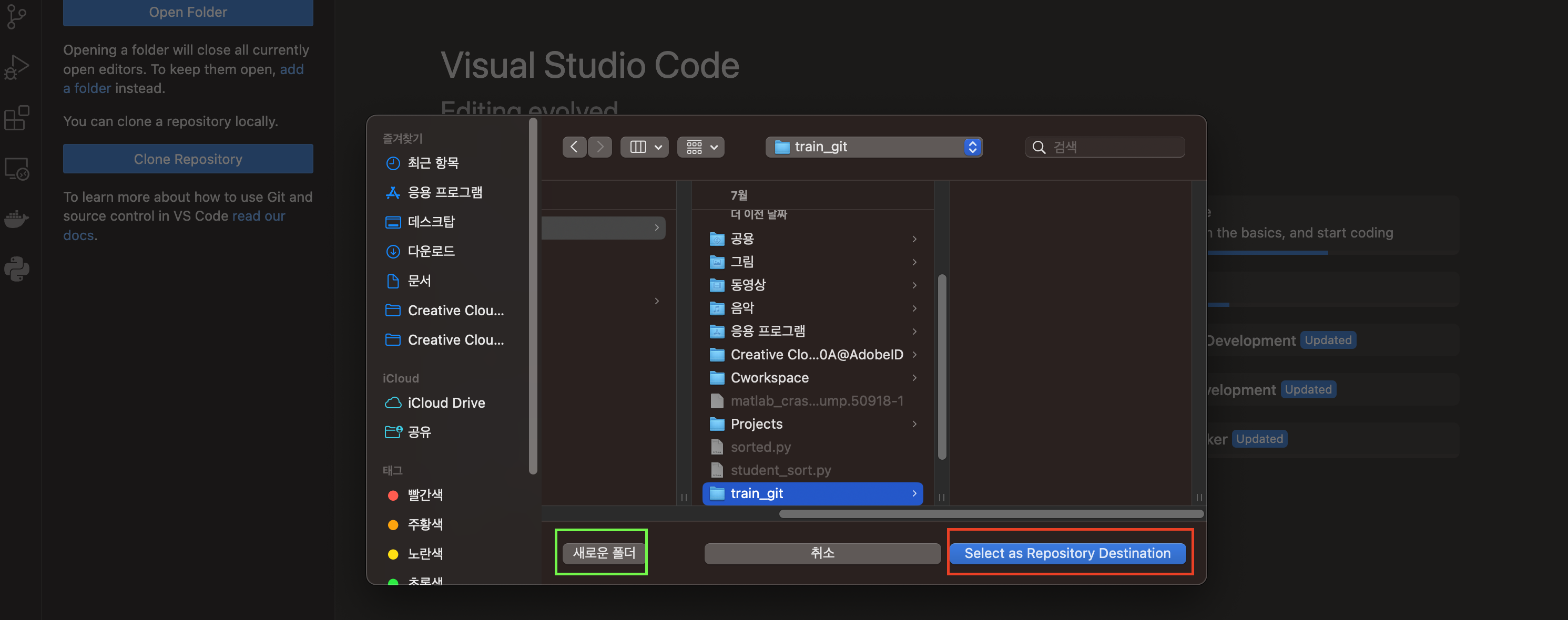This screenshot has width=1568, height=620.
Task: Click the forward navigation arrow button
Action: pos(600,147)
